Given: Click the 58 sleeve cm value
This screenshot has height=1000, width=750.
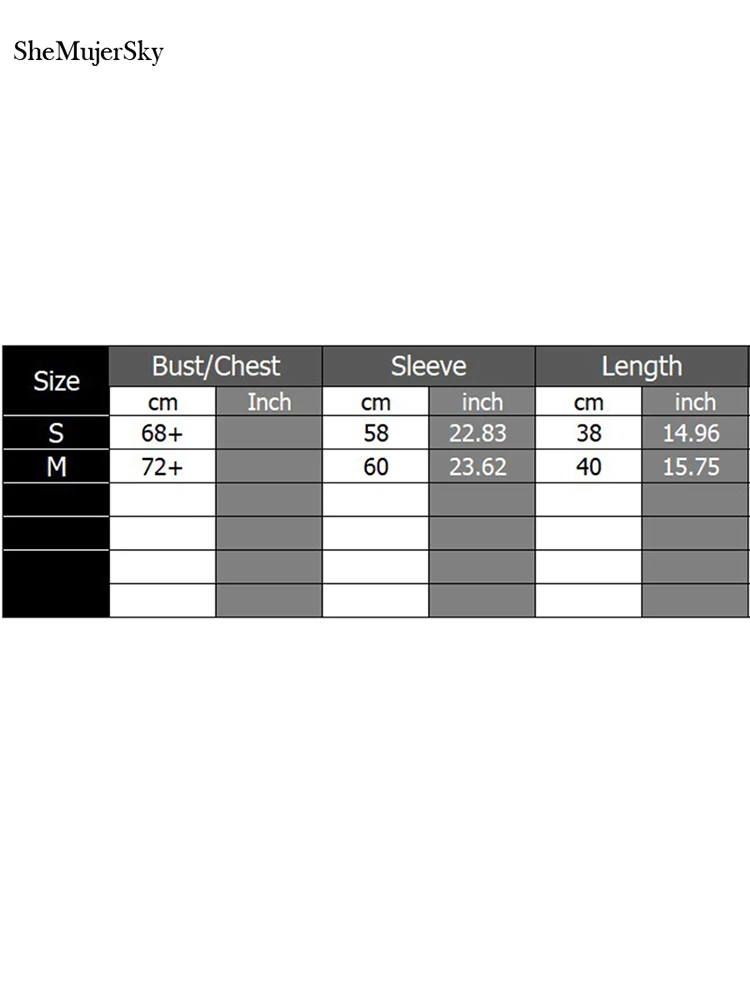Looking at the screenshot, I should (x=375, y=433).
